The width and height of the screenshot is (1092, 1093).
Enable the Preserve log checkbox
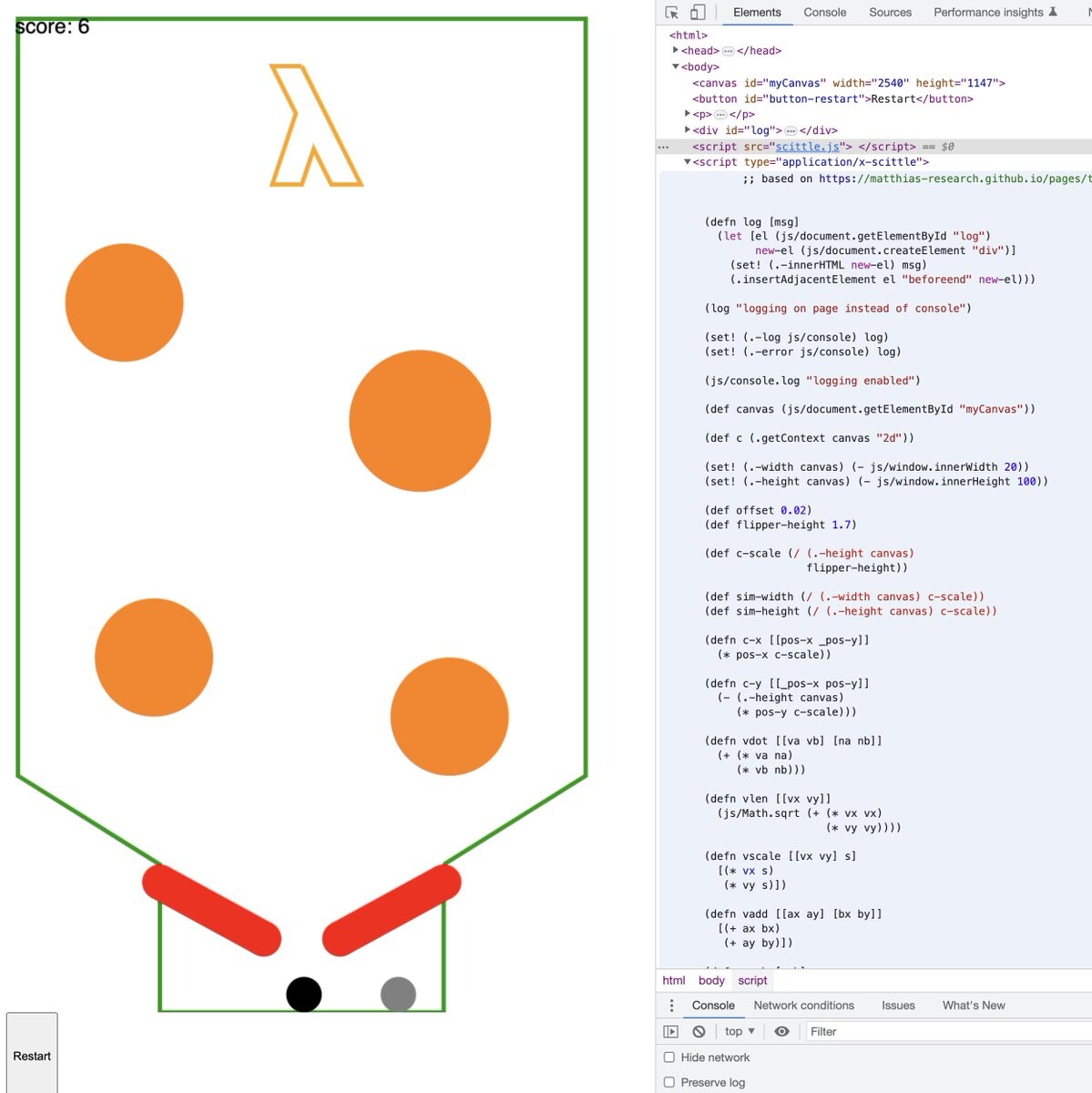coord(669,1082)
